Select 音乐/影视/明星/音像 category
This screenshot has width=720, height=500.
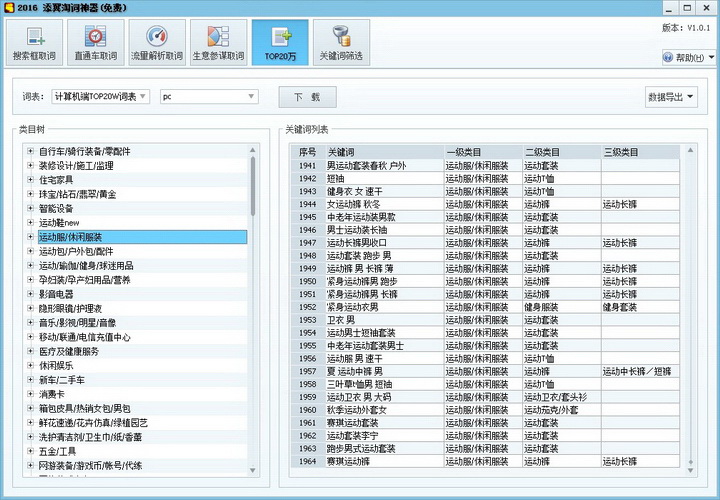(77, 322)
